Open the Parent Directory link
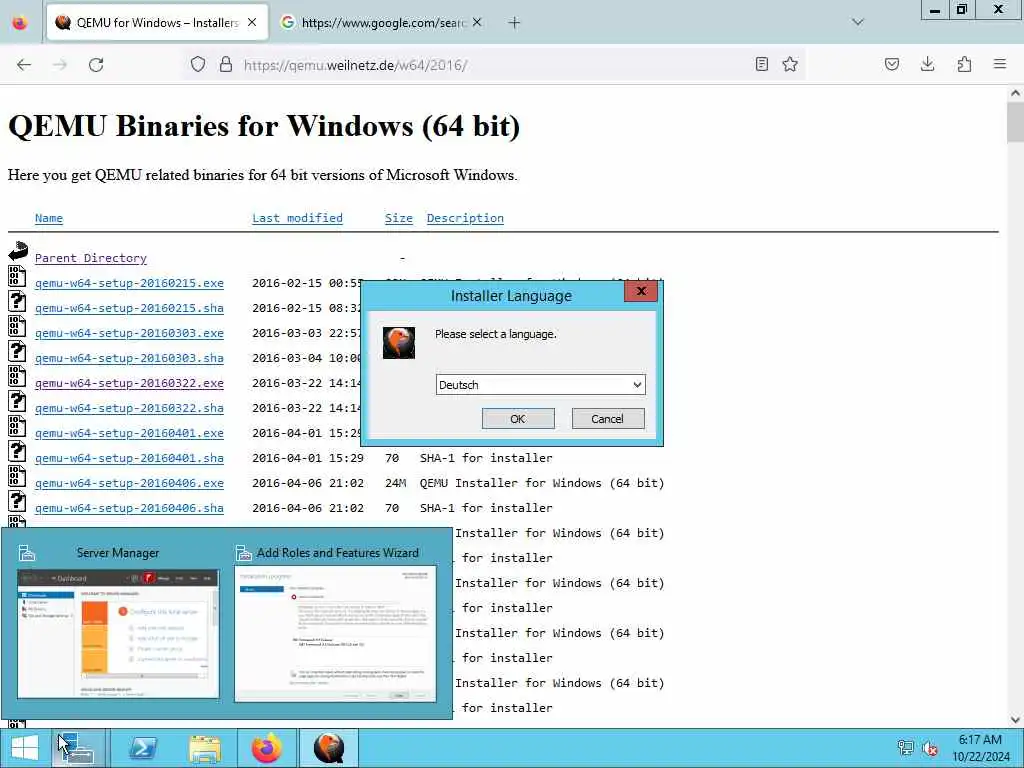The height and width of the screenshot is (768, 1024). coord(91,258)
